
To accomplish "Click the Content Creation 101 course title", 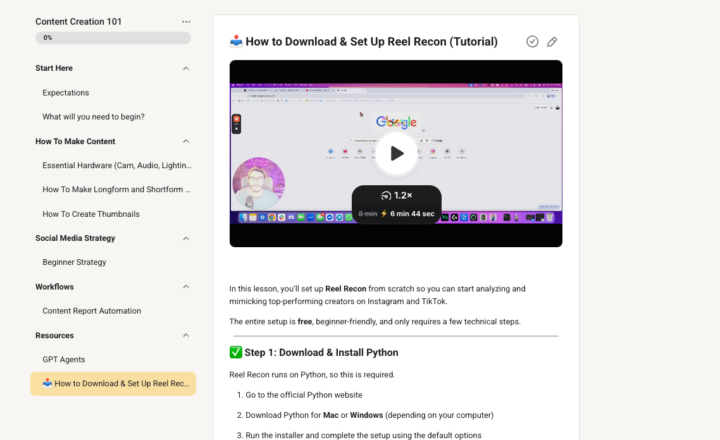I will [79, 22].
